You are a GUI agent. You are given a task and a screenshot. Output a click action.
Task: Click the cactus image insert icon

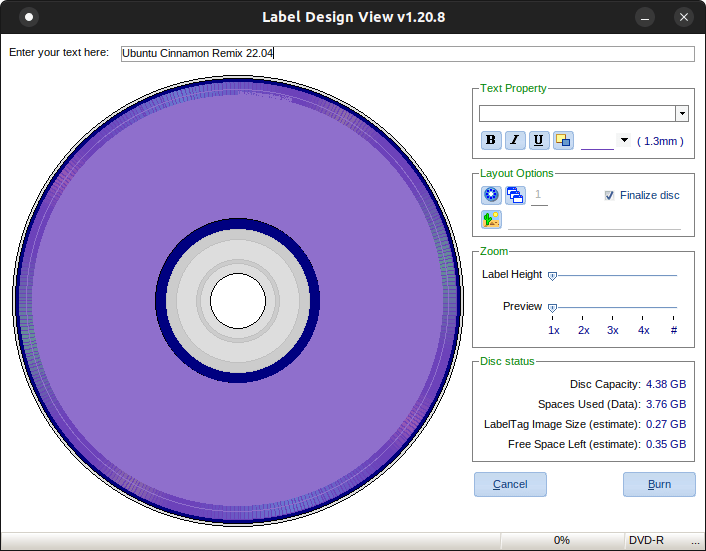pyautogui.click(x=491, y=220)
